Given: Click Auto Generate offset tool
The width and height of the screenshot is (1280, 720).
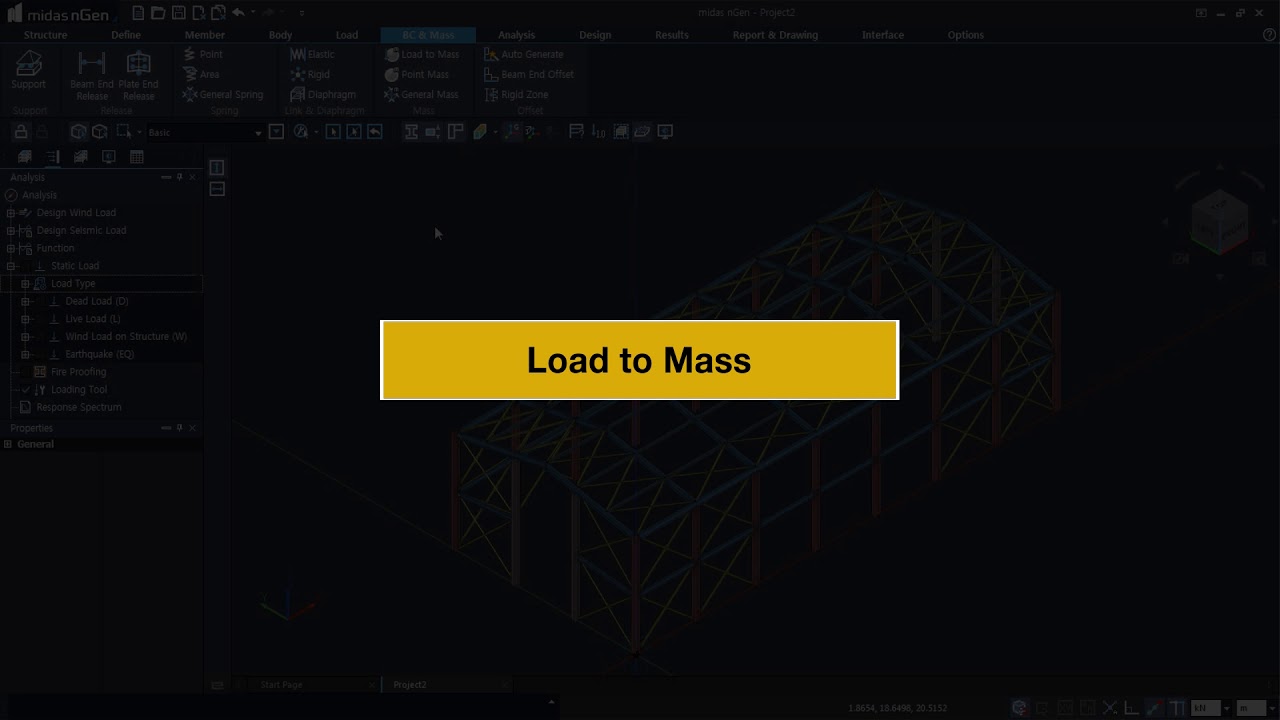Looking at the screenshot, I should pos(523,54).
